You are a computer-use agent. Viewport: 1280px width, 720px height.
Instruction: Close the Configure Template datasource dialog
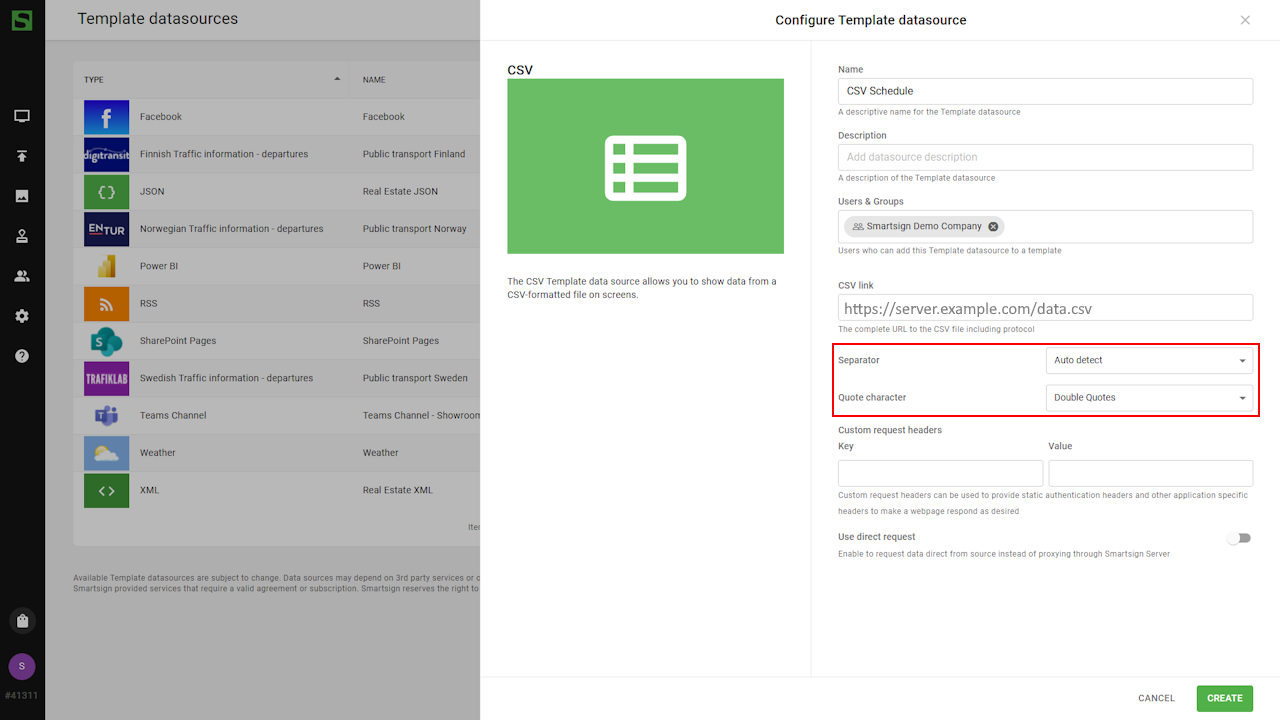coord(1245,20)
